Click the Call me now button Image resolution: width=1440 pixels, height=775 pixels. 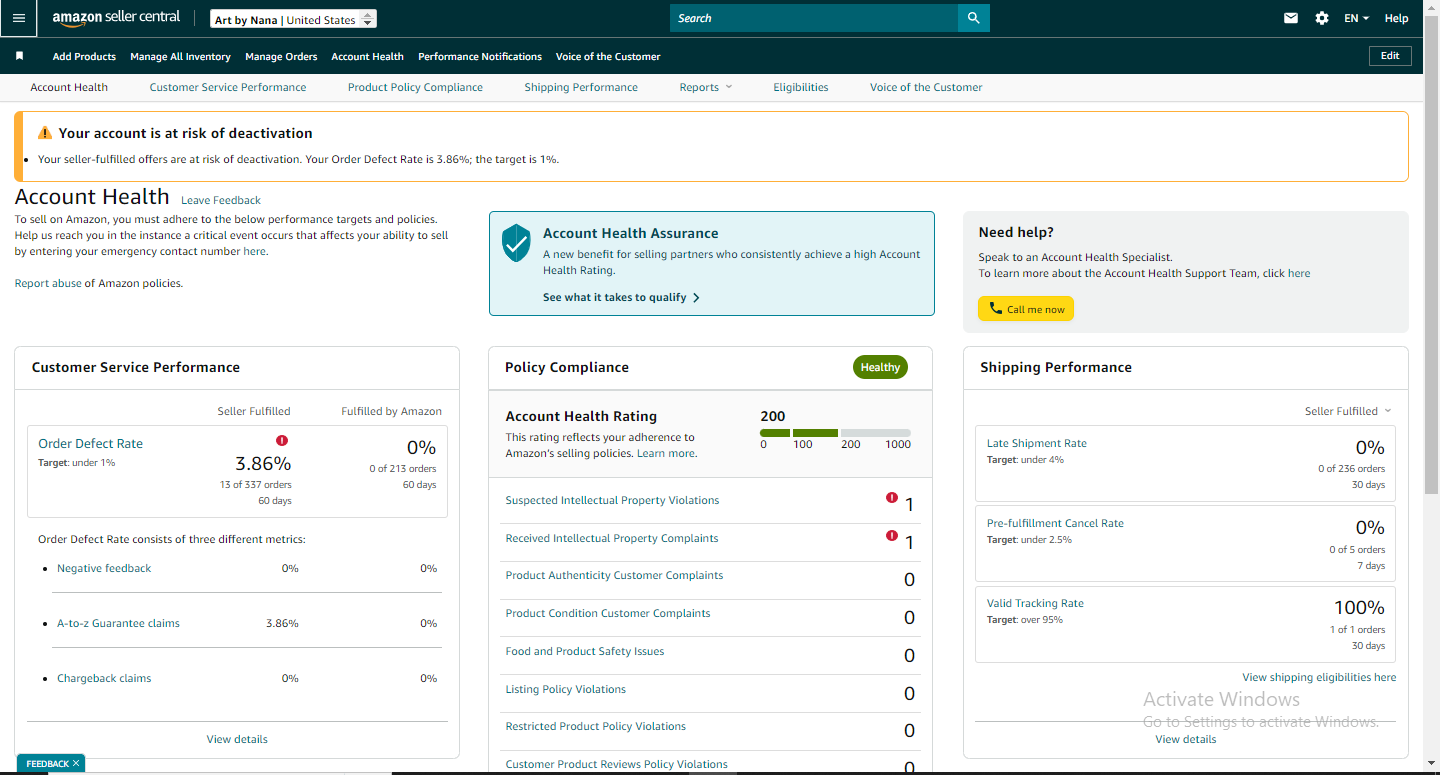click(x=1026, y=309)
